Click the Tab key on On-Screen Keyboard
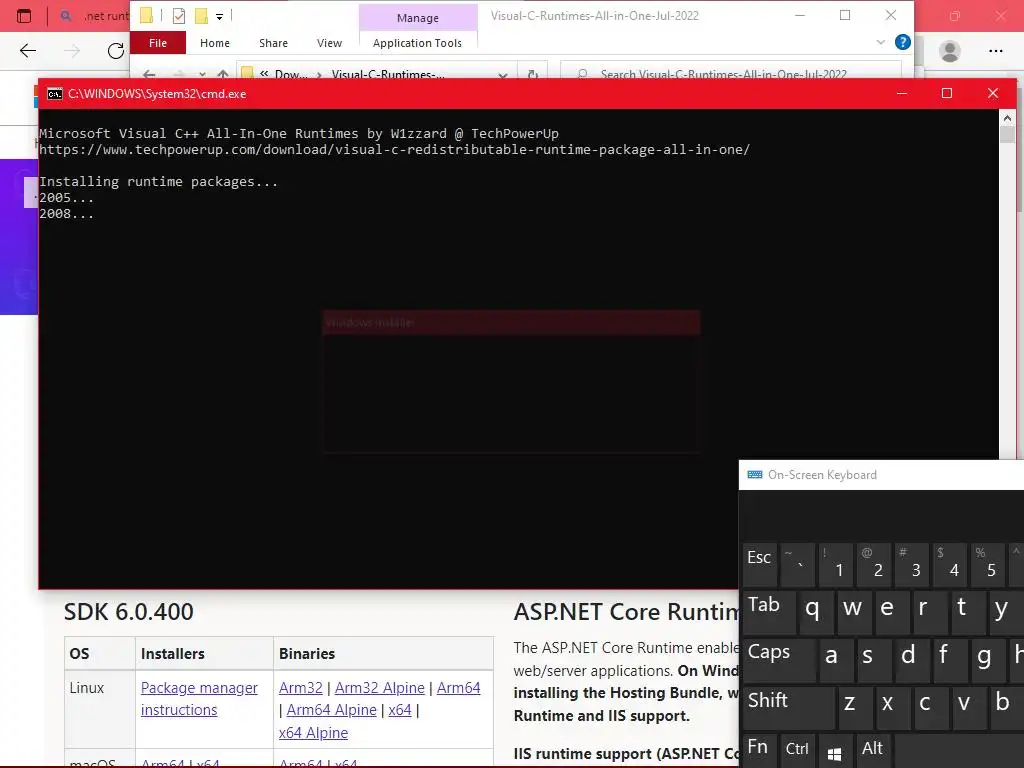 (769, 612)
